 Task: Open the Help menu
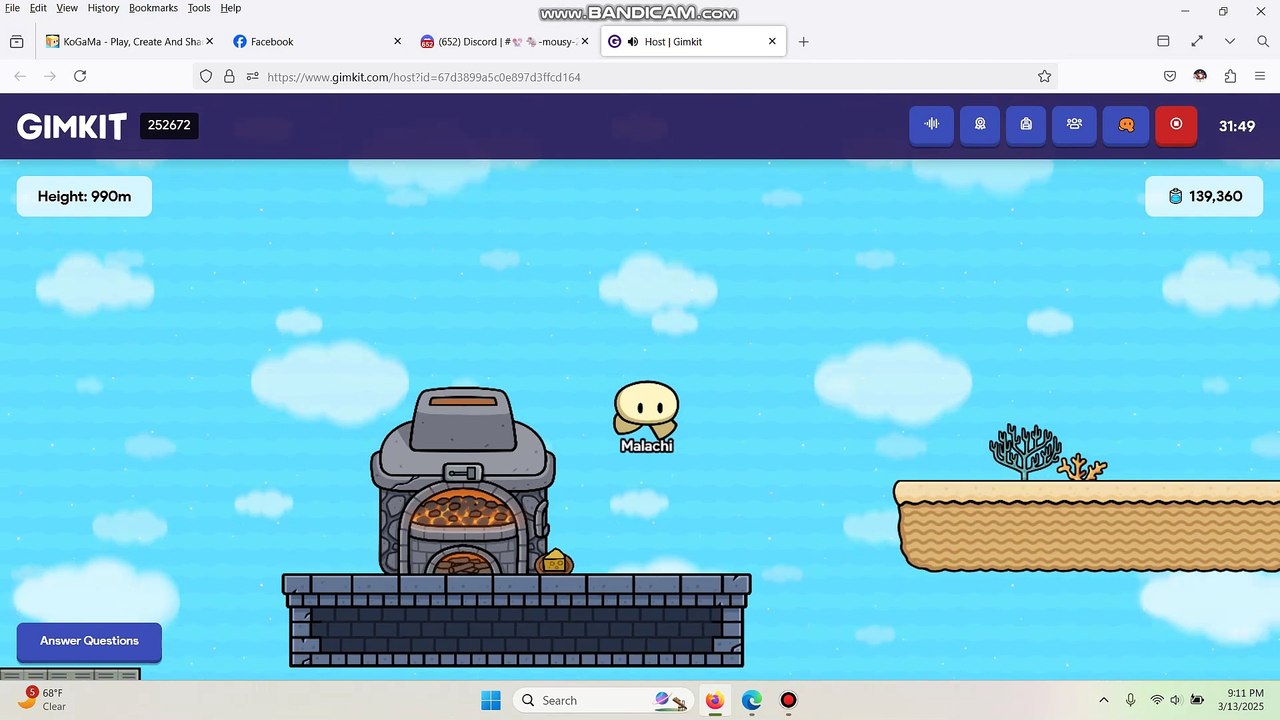[230, 8]
